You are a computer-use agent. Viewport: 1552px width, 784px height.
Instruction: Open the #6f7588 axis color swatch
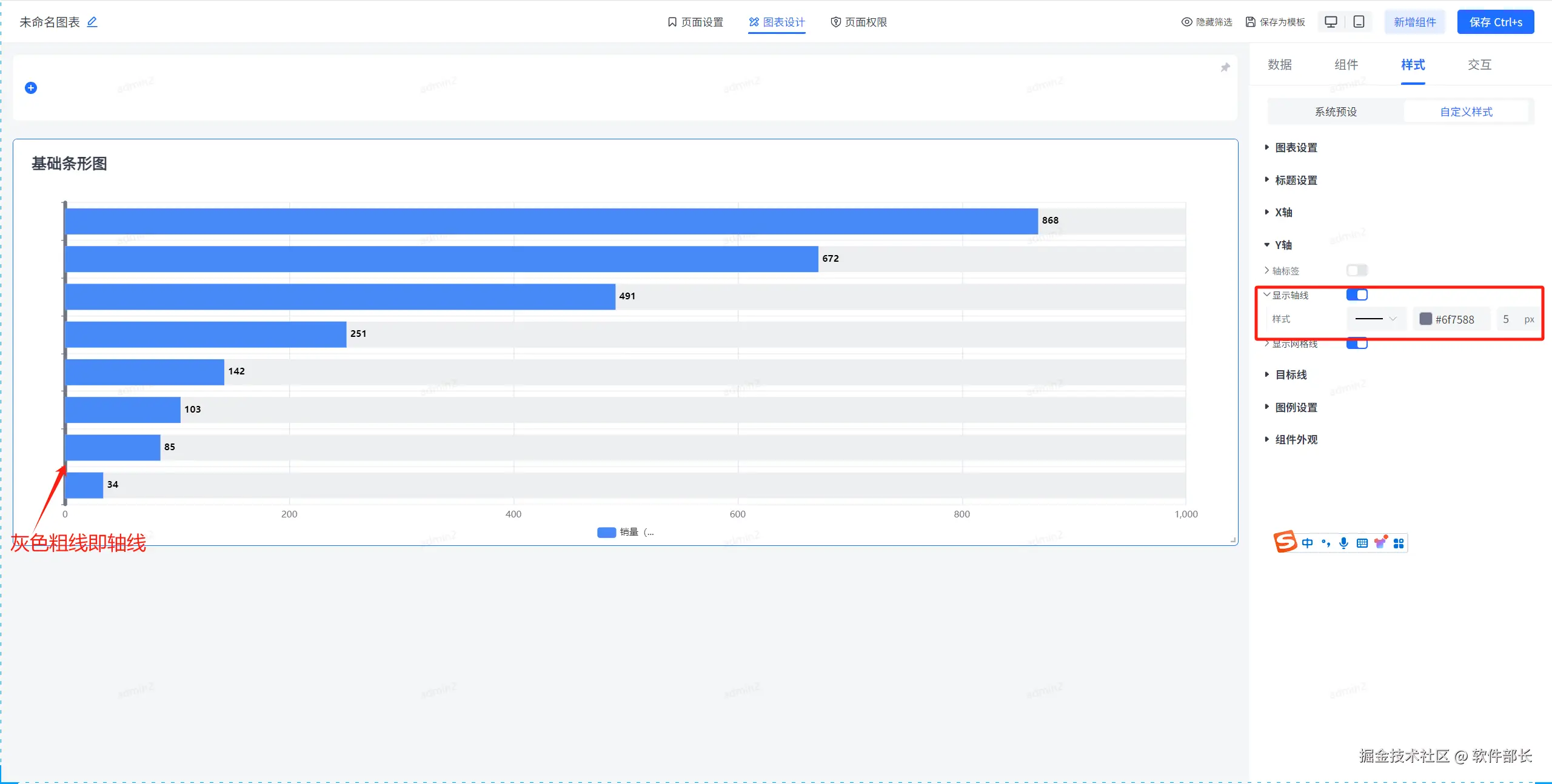coord(1426,319)
